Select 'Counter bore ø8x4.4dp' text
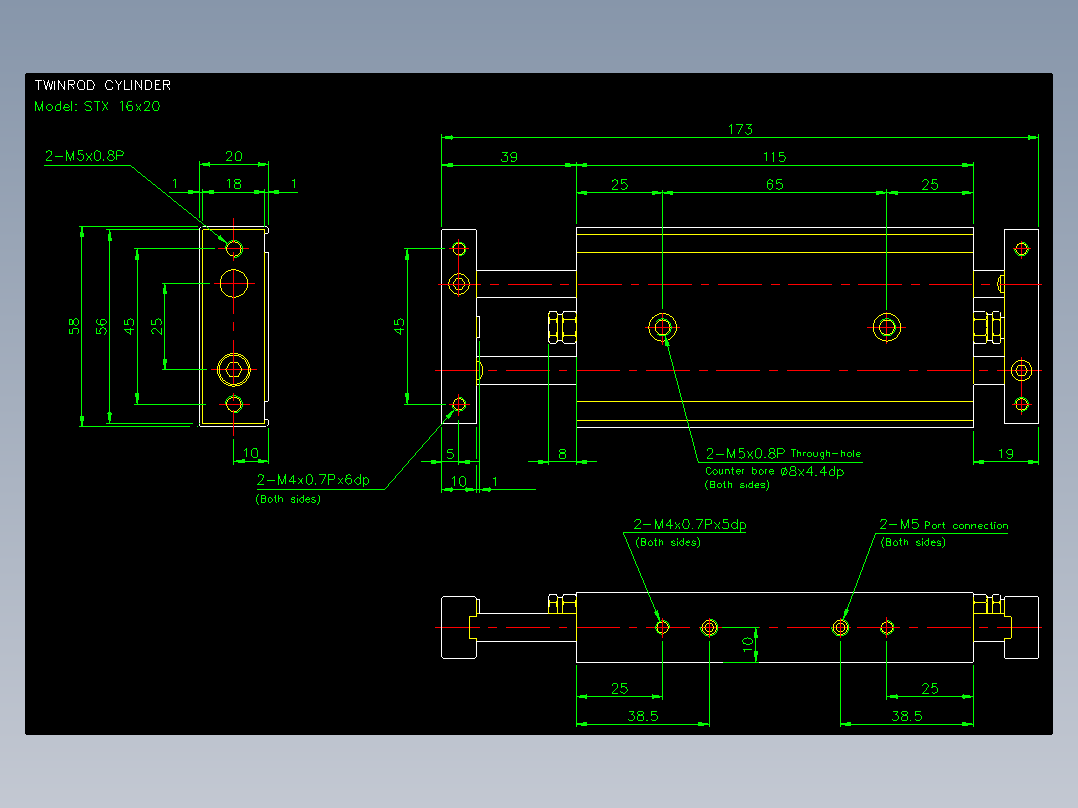The height and width of the screenshot is (808, 1078). [x=774, y=471]
